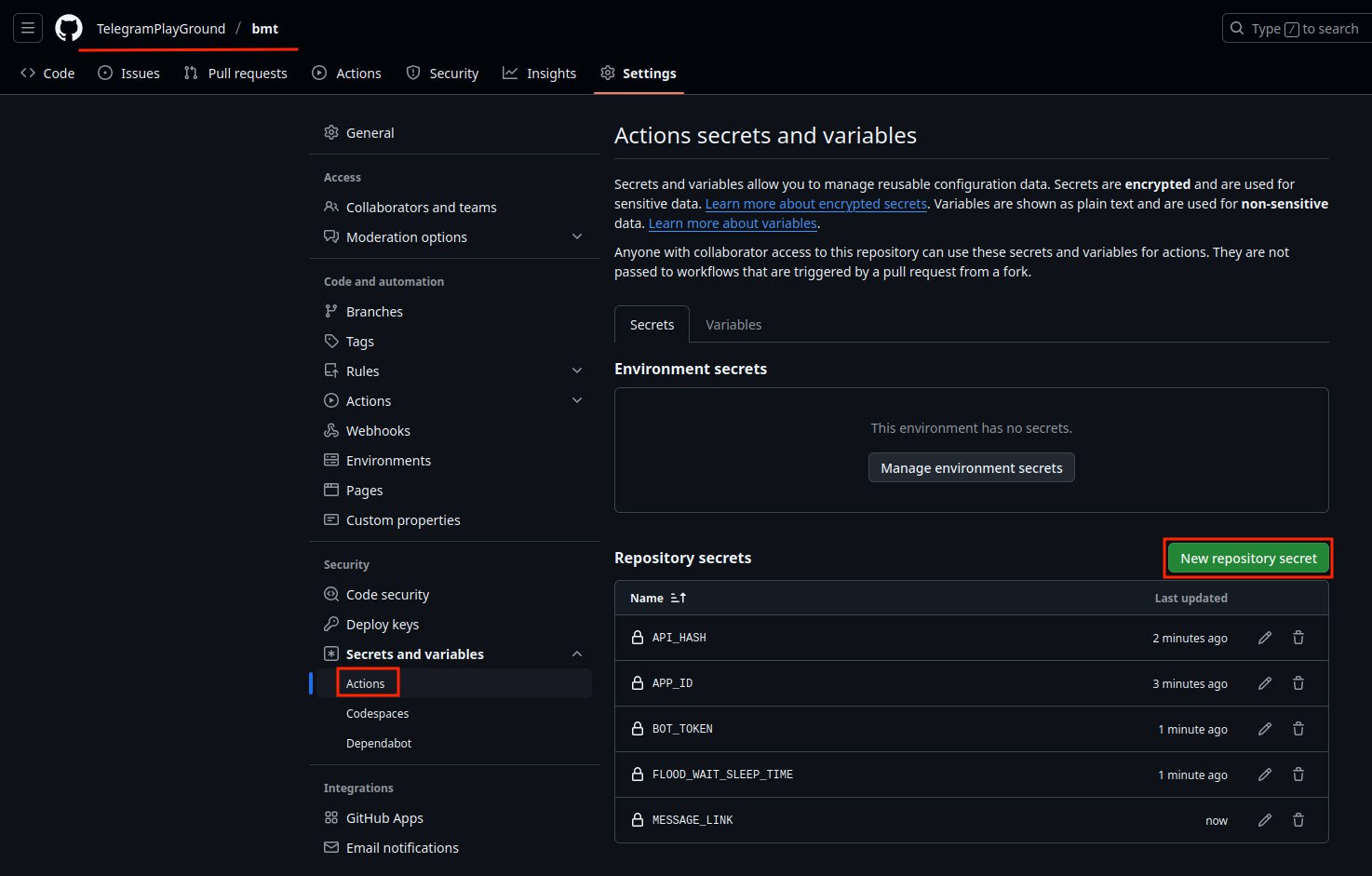
Task: Expand the Moderation options section
Action: click(577, 237)
